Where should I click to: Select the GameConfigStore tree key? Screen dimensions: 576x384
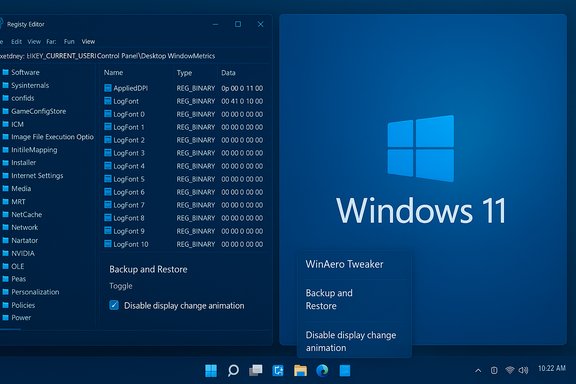pos(39,111)
